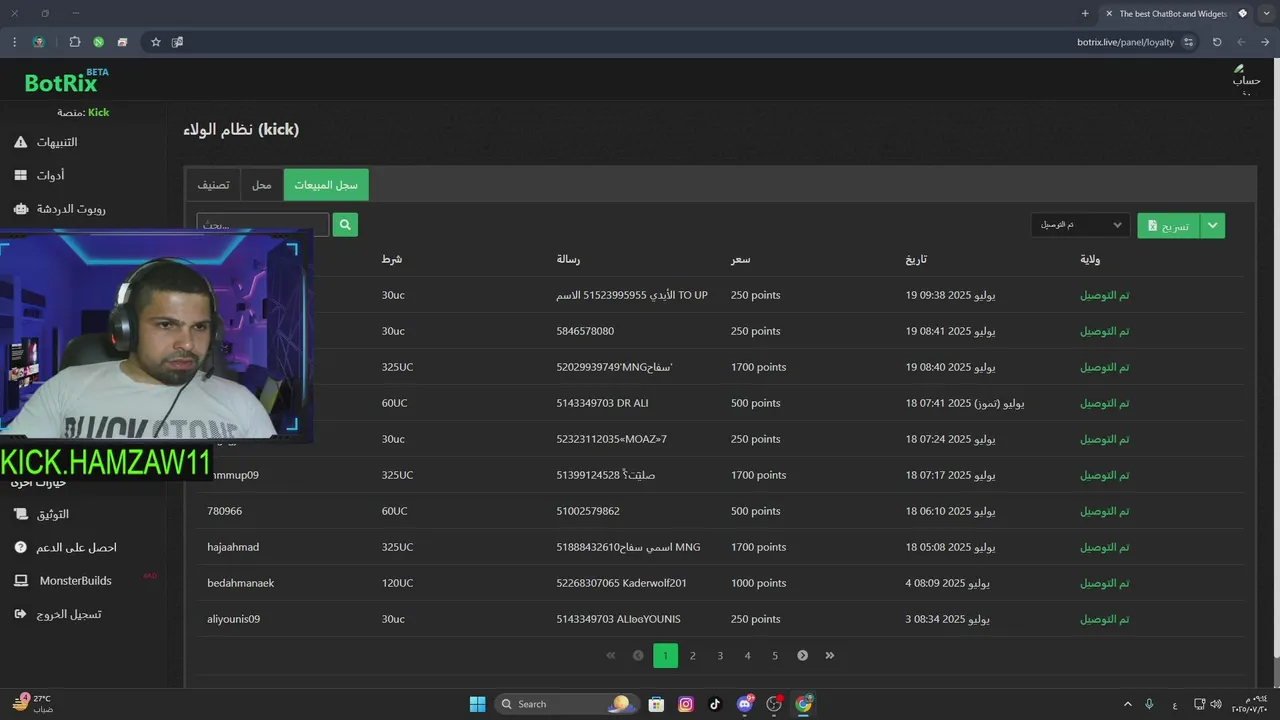Click message cell 51002579862
The image size is (1280, 720).
coord(588,511)
